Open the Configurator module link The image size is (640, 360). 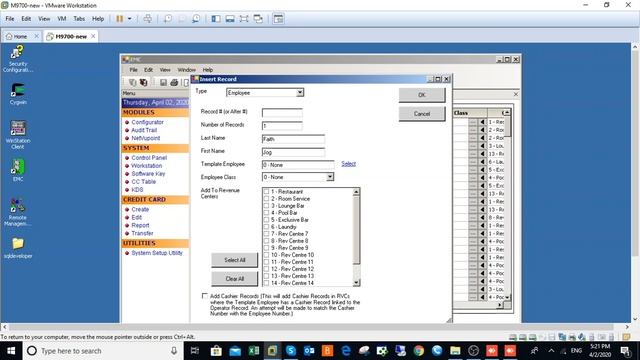pyautogui.click(x=147, y=122)
